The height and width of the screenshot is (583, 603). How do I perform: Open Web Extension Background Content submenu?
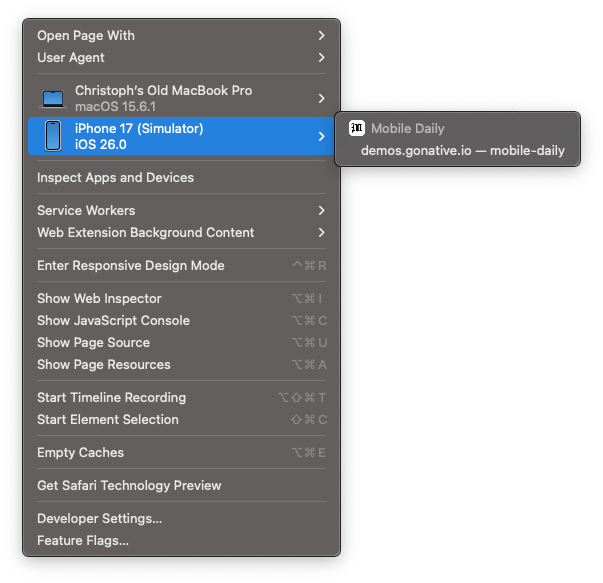point(181,232)
